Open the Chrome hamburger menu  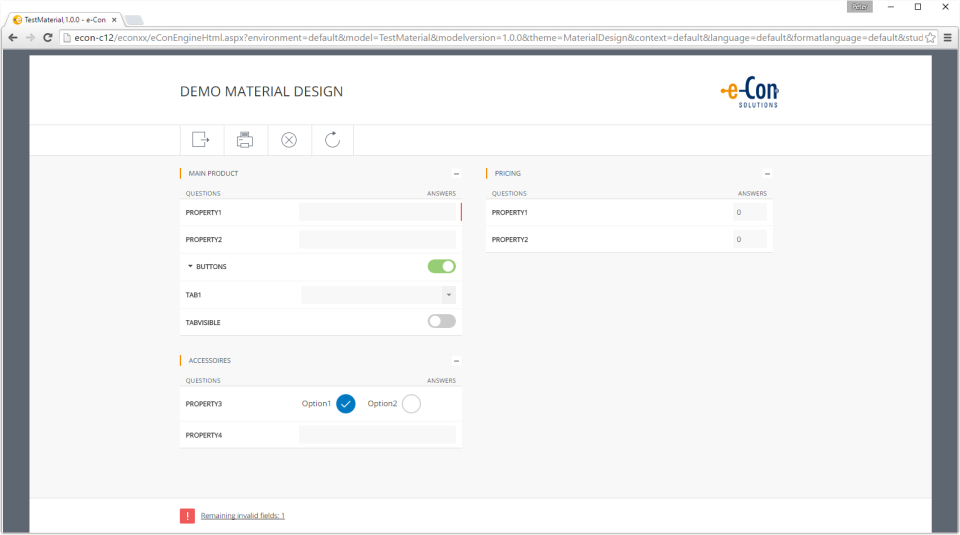(947, 37)
